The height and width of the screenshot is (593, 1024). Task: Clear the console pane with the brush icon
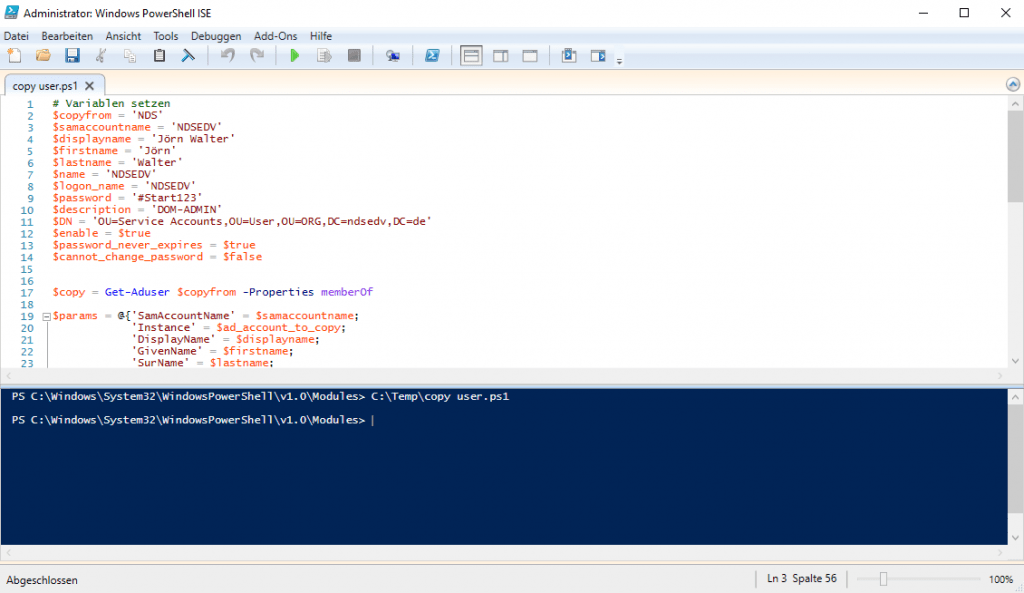pyautogui.click(x=188, y=55)
